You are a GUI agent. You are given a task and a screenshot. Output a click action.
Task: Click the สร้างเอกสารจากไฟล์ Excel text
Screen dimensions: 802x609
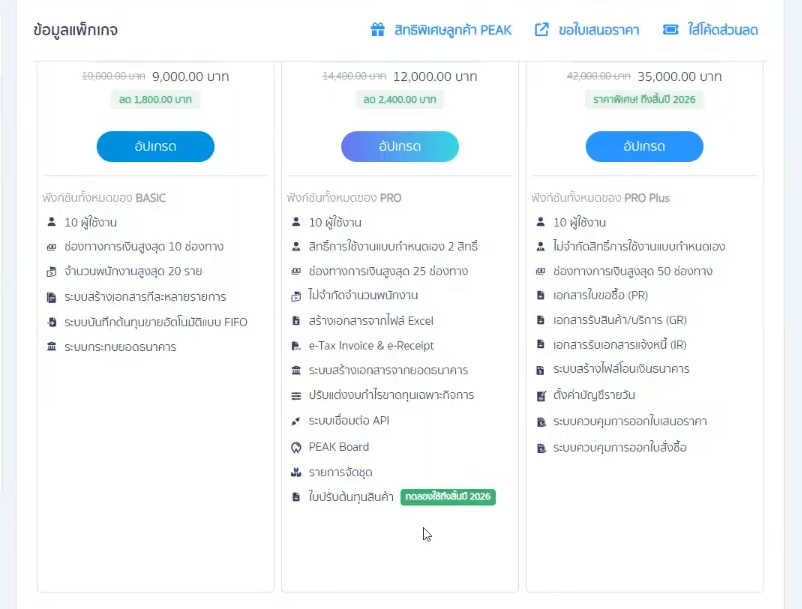coord(371,321)
